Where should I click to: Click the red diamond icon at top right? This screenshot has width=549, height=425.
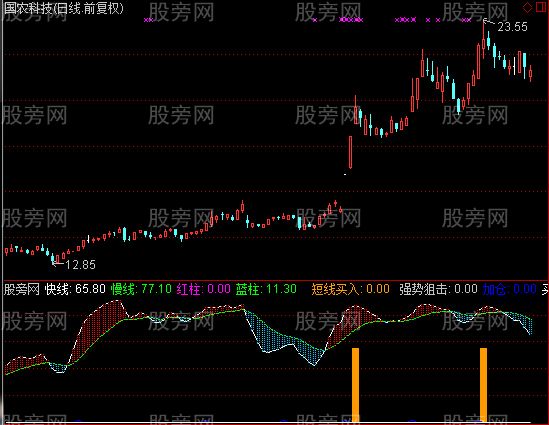[x=528, y=7]
